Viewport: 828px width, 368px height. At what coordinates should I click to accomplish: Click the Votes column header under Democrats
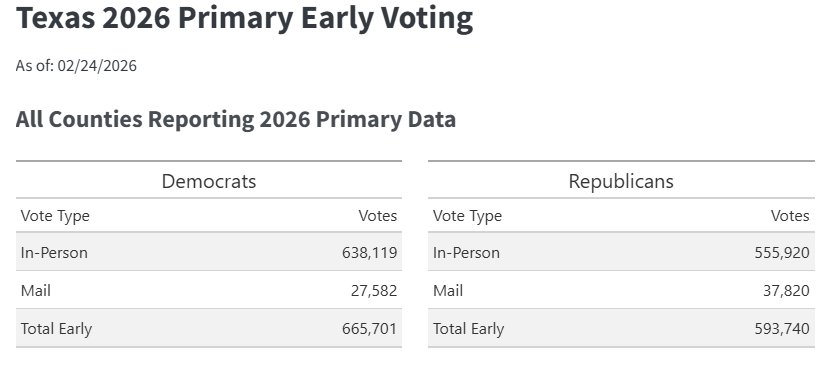378,215
